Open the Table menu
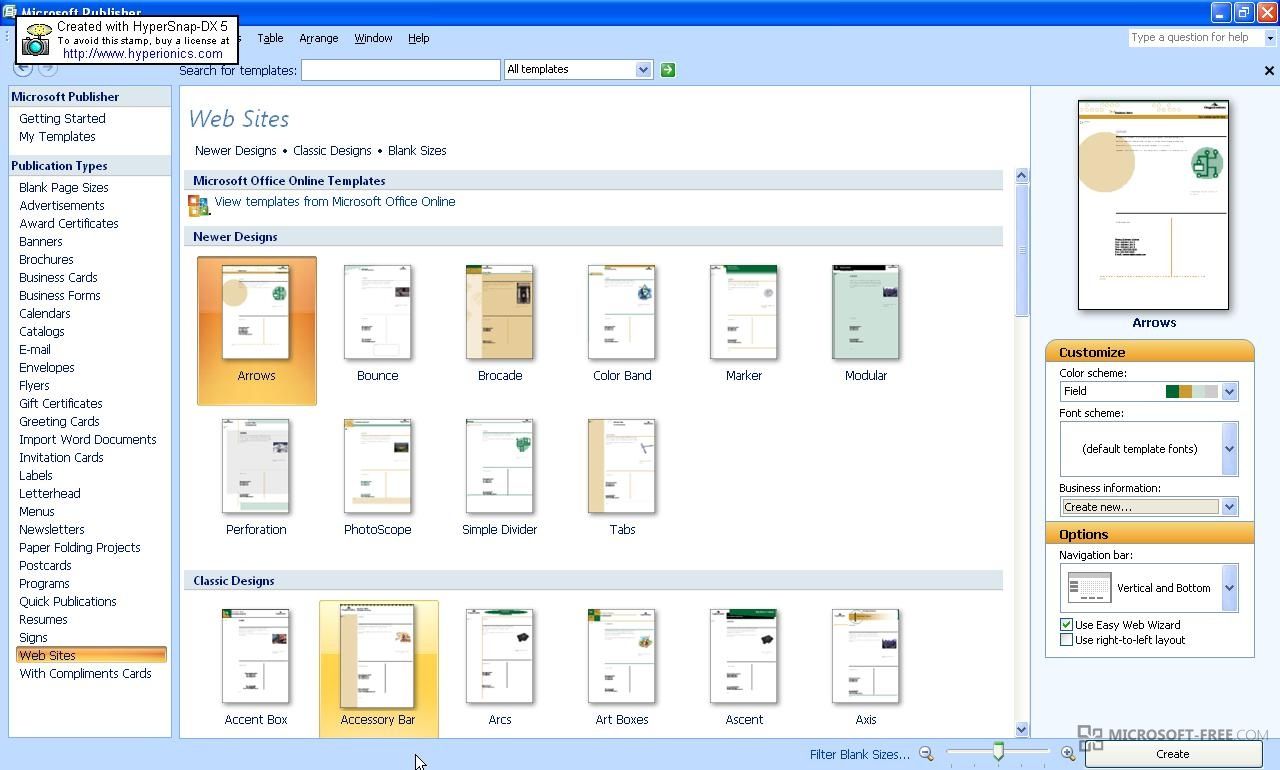Image resolution: width=1280 pixels, height=770 pixels. pyautogui.click(x=270, y=38)
